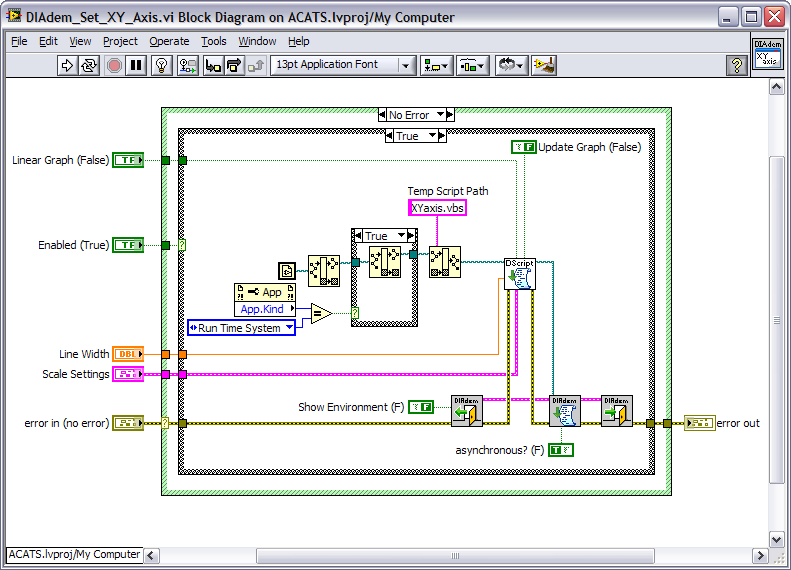
Task: Select the current VI path constant
Action: pyautogui.click(x=287, y=271)
